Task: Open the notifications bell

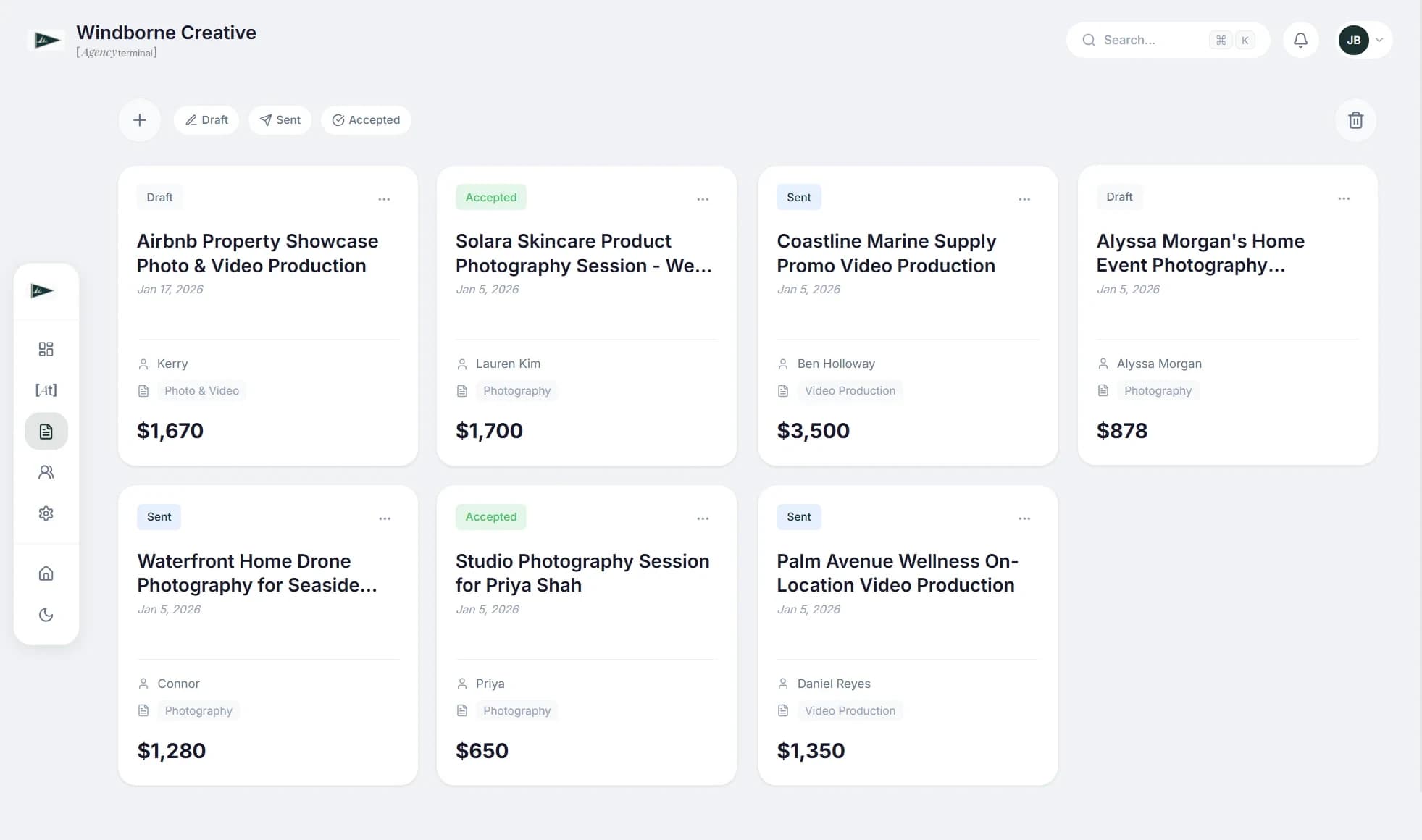Action: (1300, 40)
